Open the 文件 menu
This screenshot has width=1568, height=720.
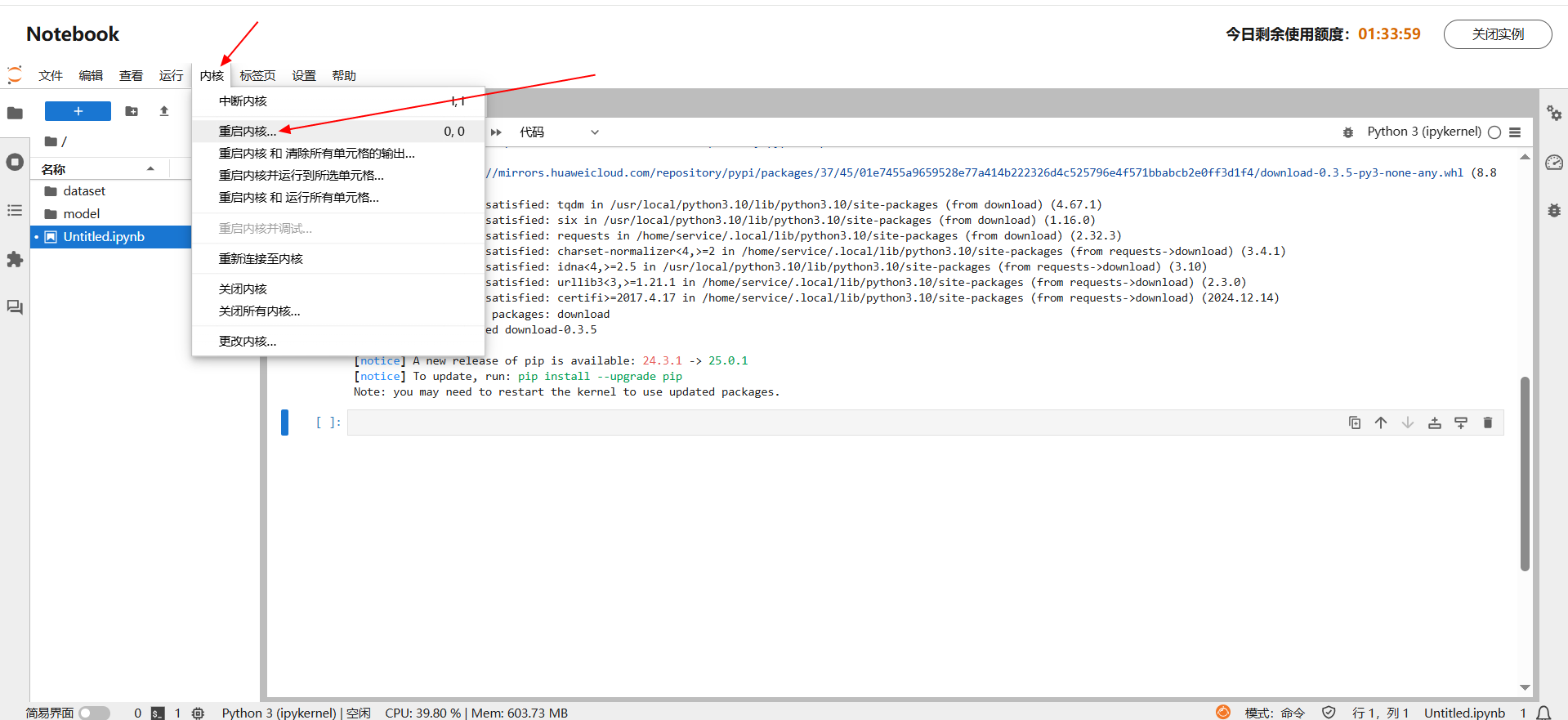(x=51, y=76)
